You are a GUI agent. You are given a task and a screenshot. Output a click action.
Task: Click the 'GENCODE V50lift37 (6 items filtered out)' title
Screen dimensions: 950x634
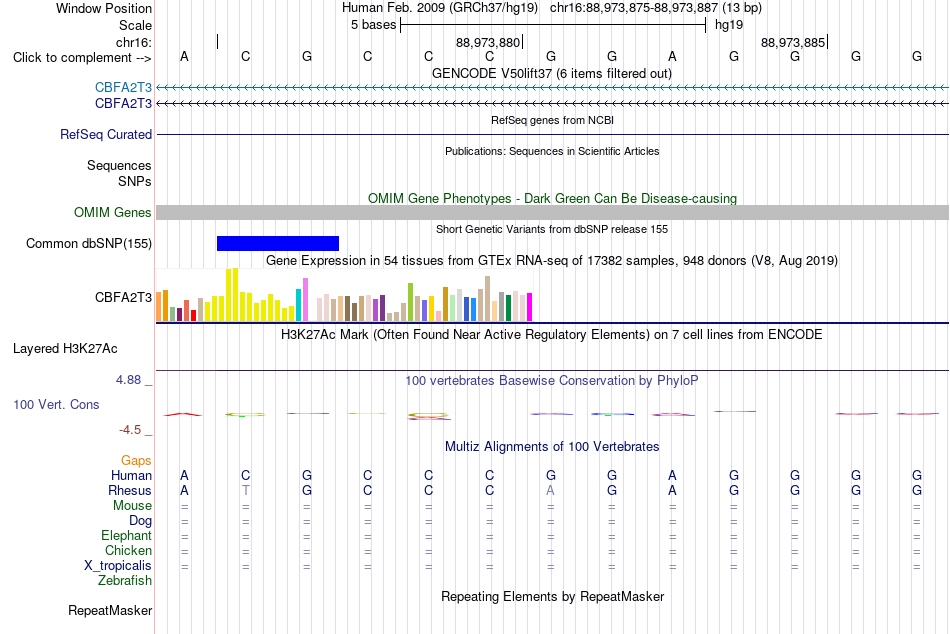pos(552,73)
